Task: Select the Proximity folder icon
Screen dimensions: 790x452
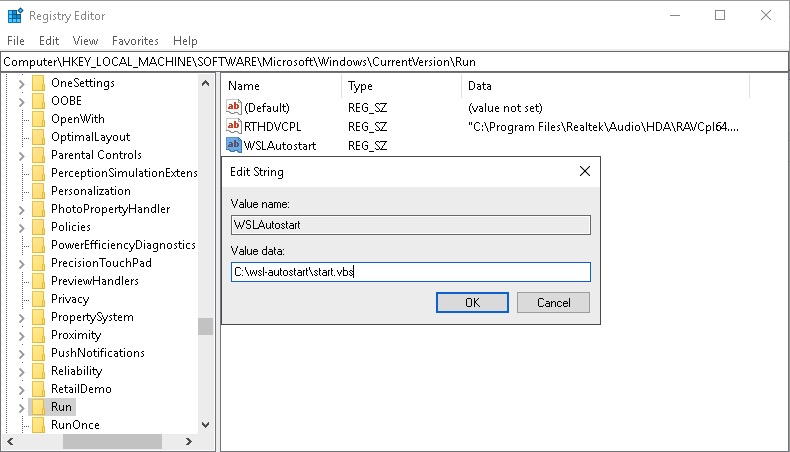Action: coord(38,335)
